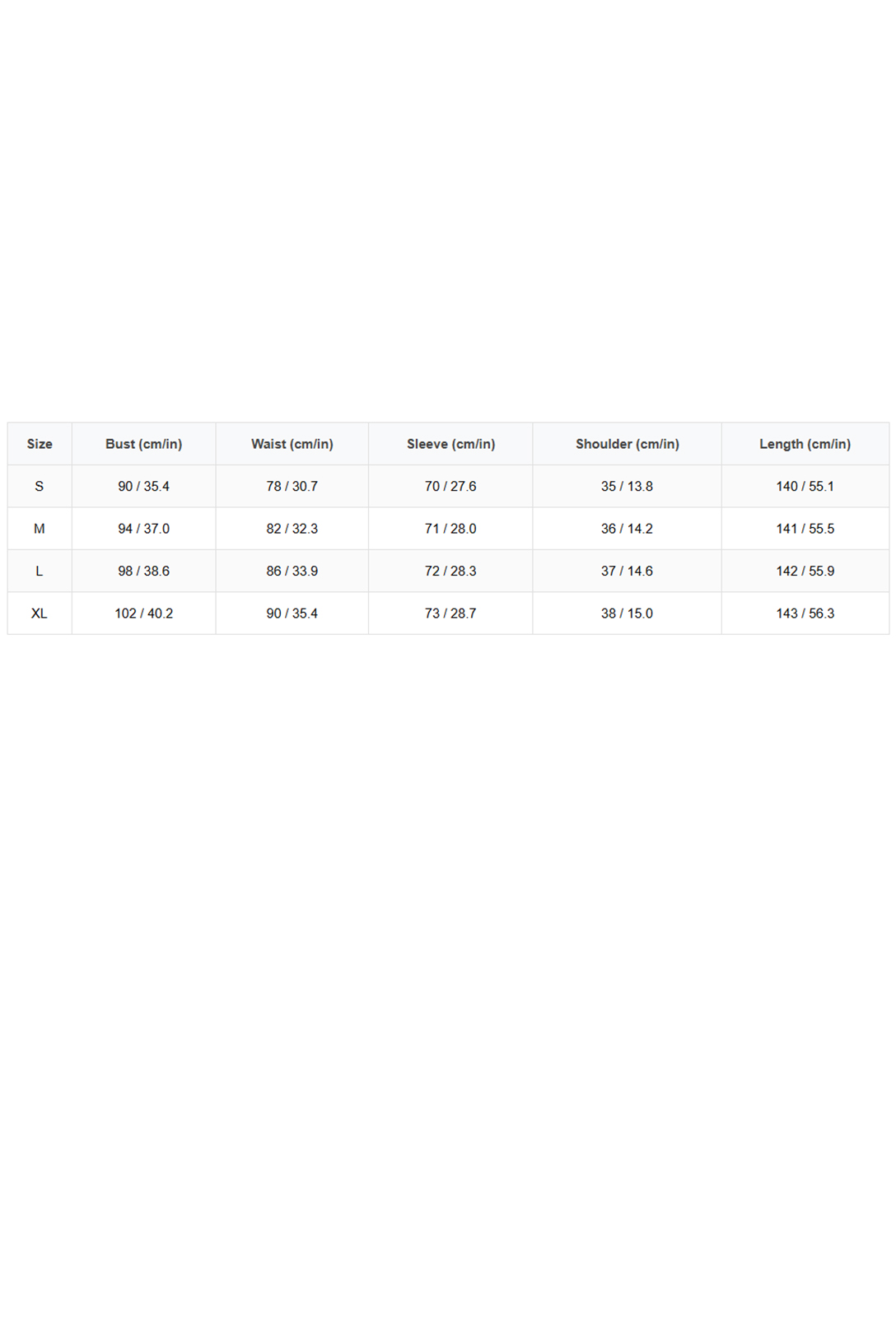The width and height of the screenshot is (896, 1344).
Task: Click the 'Length (cm/in)' header
Action: [x=805, y=444]
